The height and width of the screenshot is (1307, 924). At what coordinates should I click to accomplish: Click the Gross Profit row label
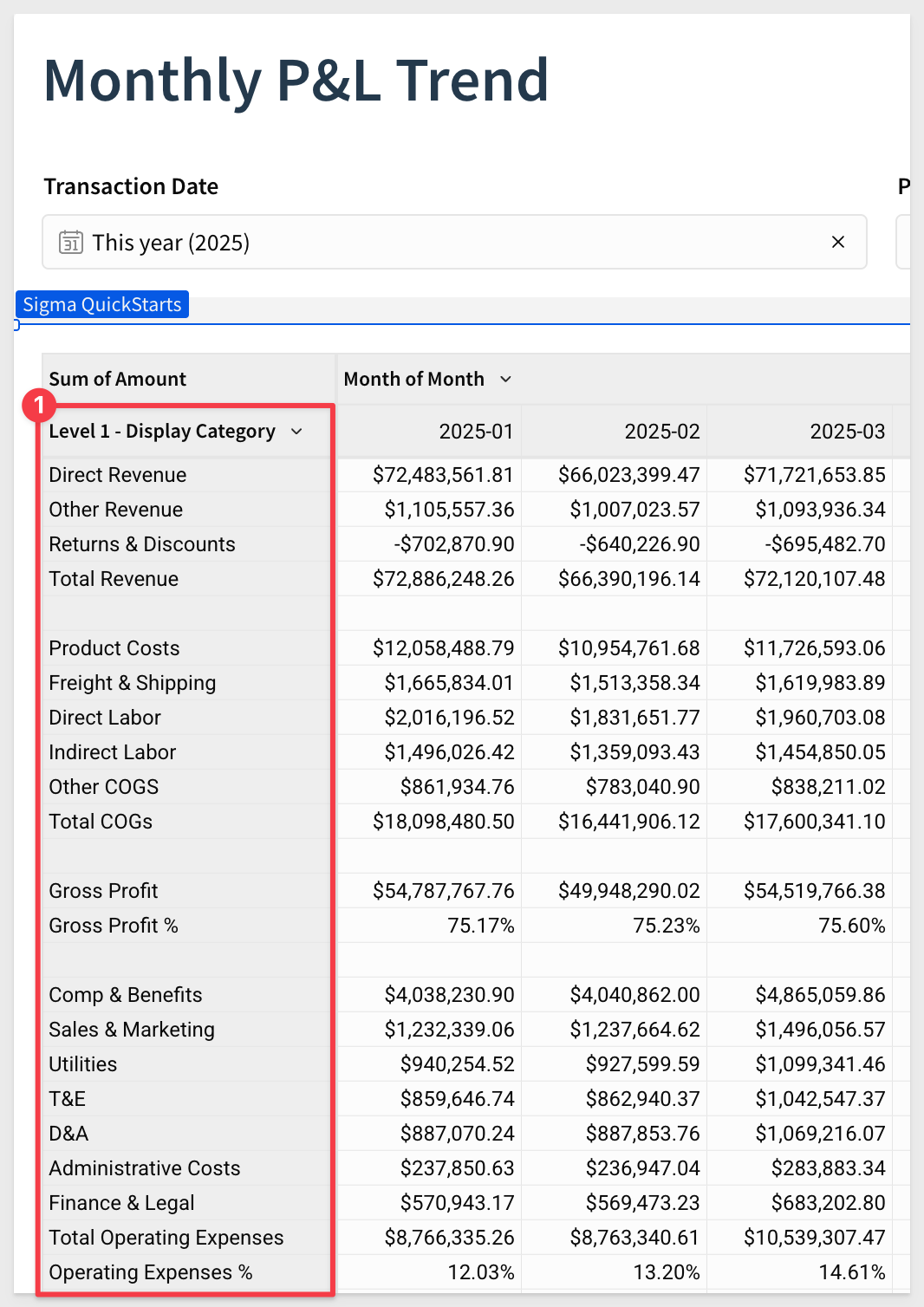pos(104,891)
